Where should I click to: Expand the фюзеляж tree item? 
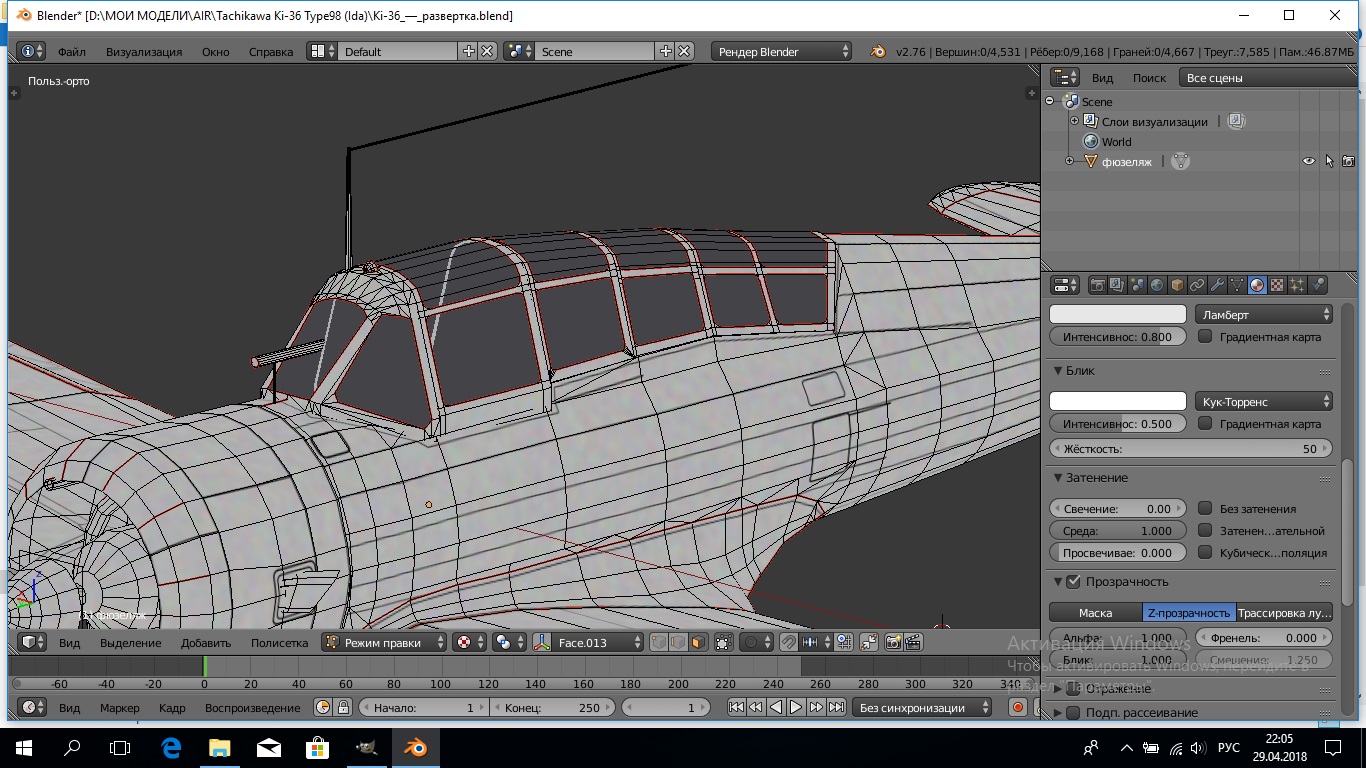pos(1069,161)
